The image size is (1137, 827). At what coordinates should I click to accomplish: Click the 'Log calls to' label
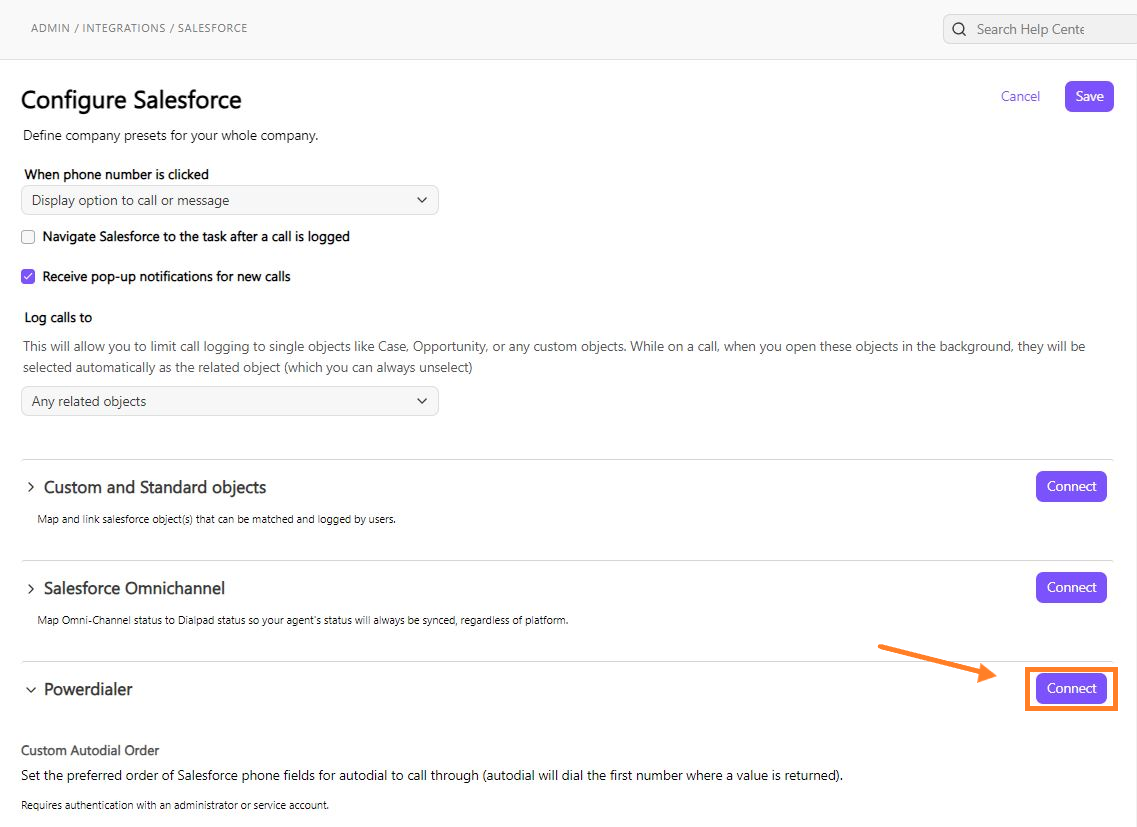58,318
